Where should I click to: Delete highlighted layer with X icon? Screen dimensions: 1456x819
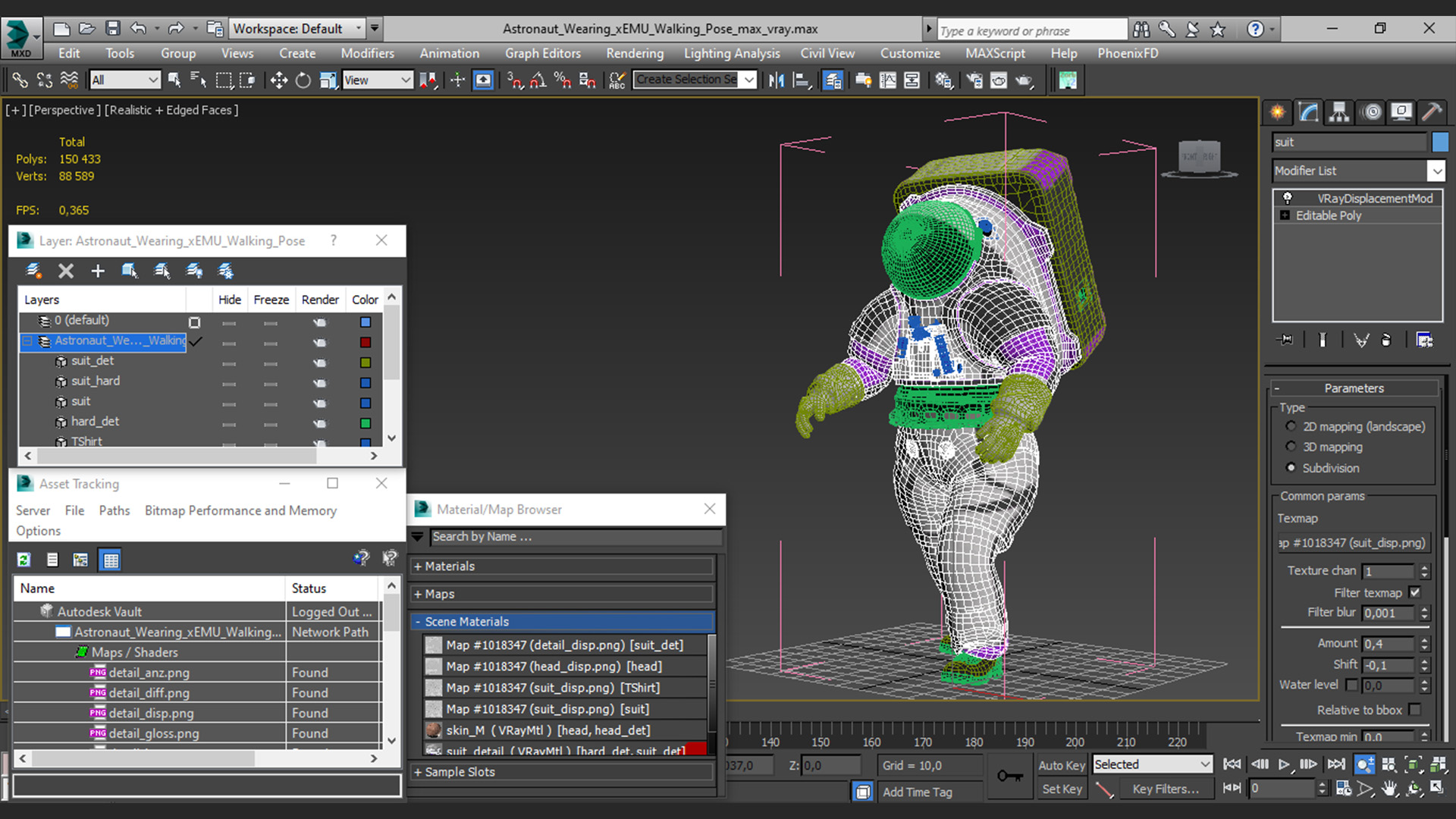[x=66, y=271]
